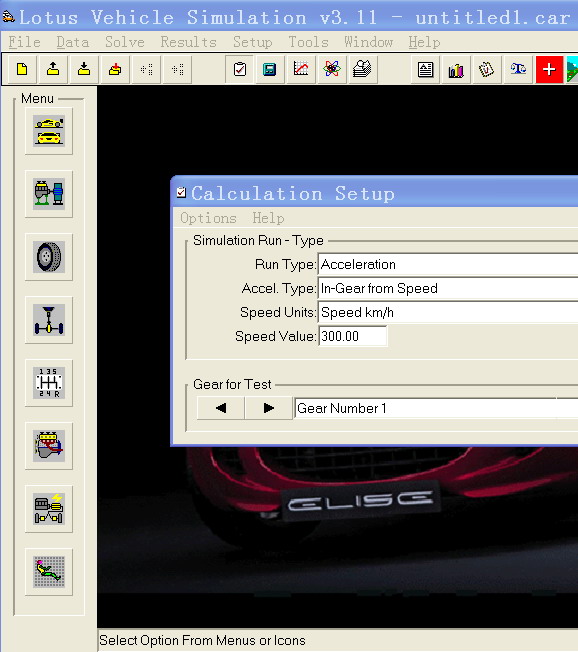The height and width of the screenshot is (652, 578).
Task: Open the results graph plot toolbar icon
Action: tap(301, 69)
